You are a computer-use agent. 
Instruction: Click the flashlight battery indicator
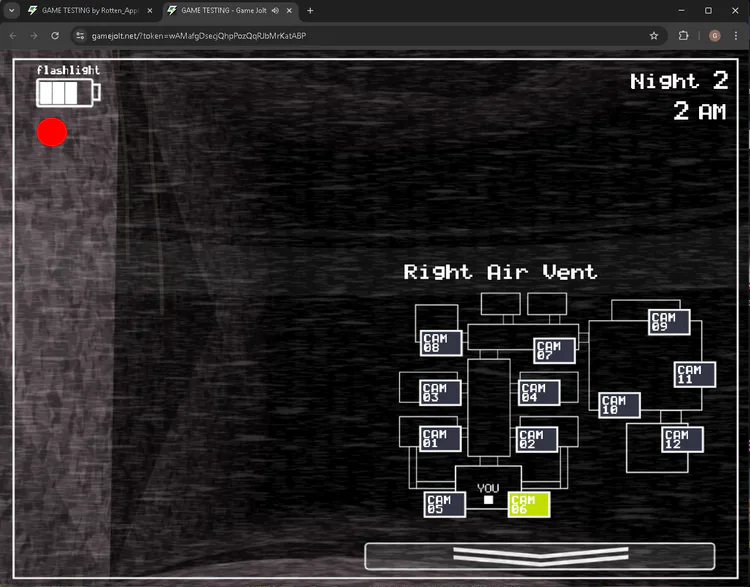[68, 93]
